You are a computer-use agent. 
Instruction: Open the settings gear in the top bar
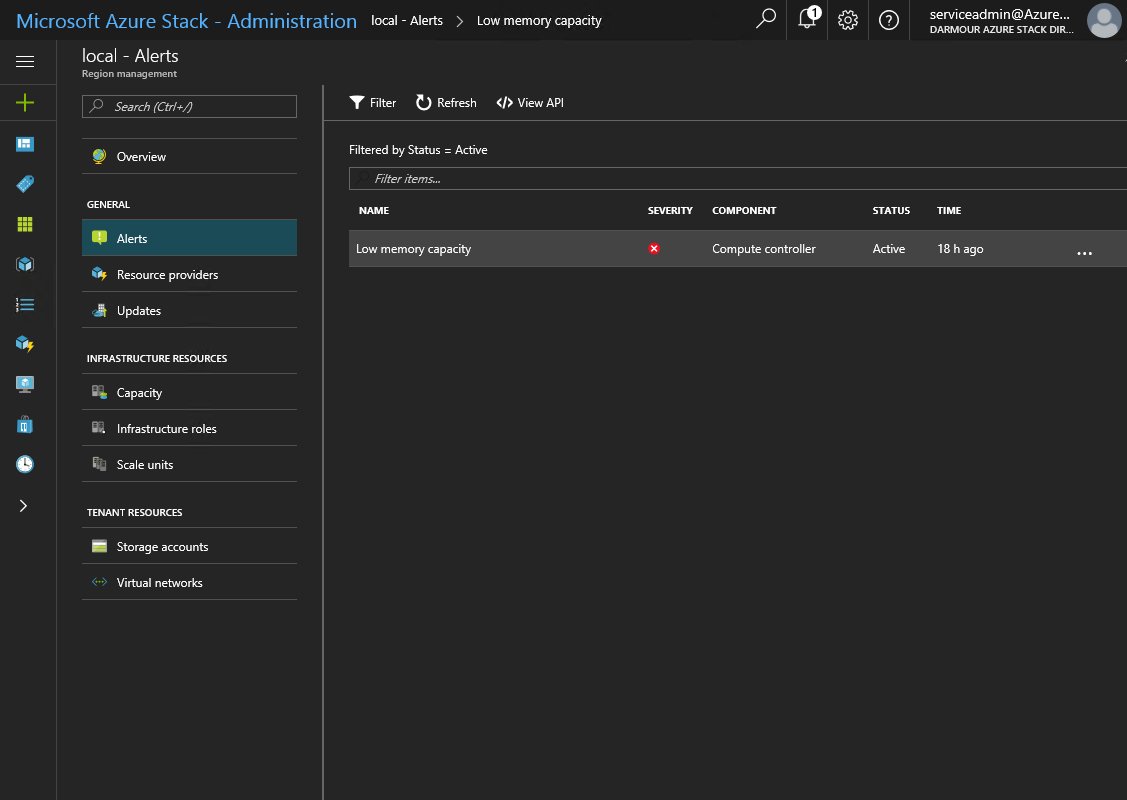848,20
